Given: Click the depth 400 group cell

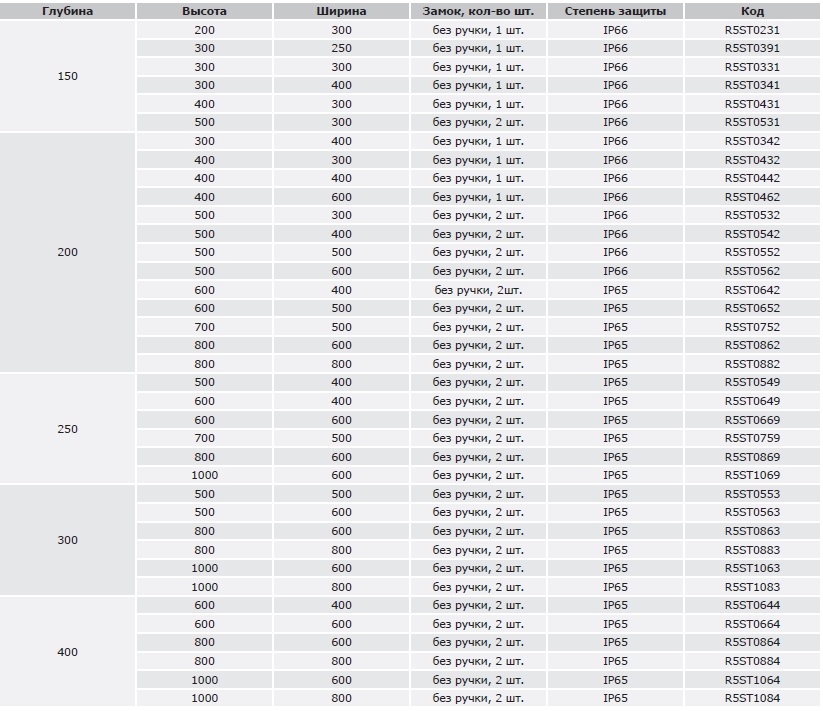Looking at the screenshot, I should click(68, 652).
